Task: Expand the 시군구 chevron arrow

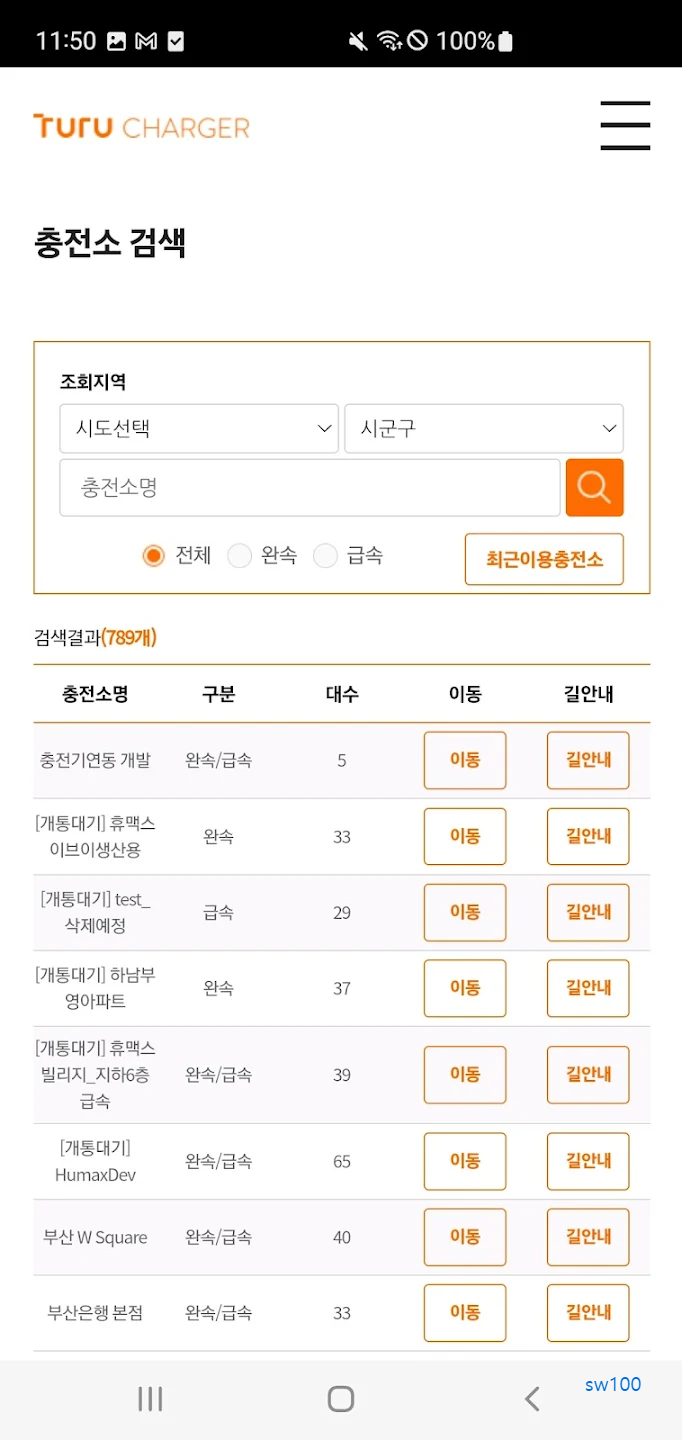Action: pos(610,428)
